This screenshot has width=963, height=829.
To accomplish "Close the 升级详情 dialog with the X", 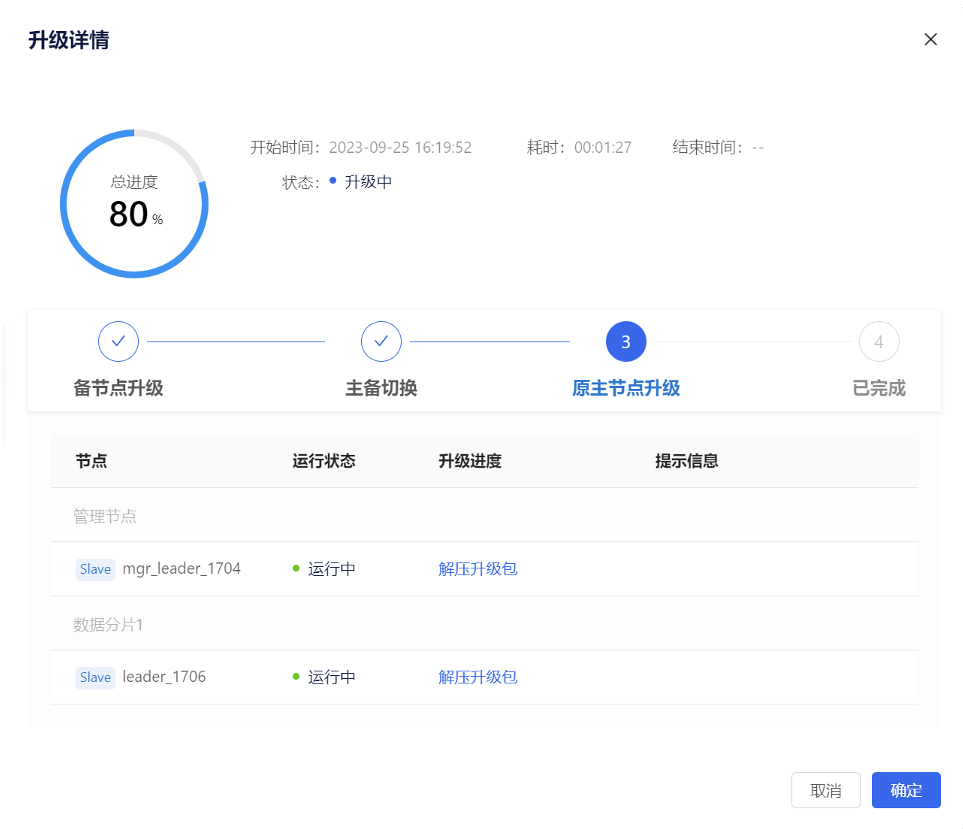I will [930, 39].
